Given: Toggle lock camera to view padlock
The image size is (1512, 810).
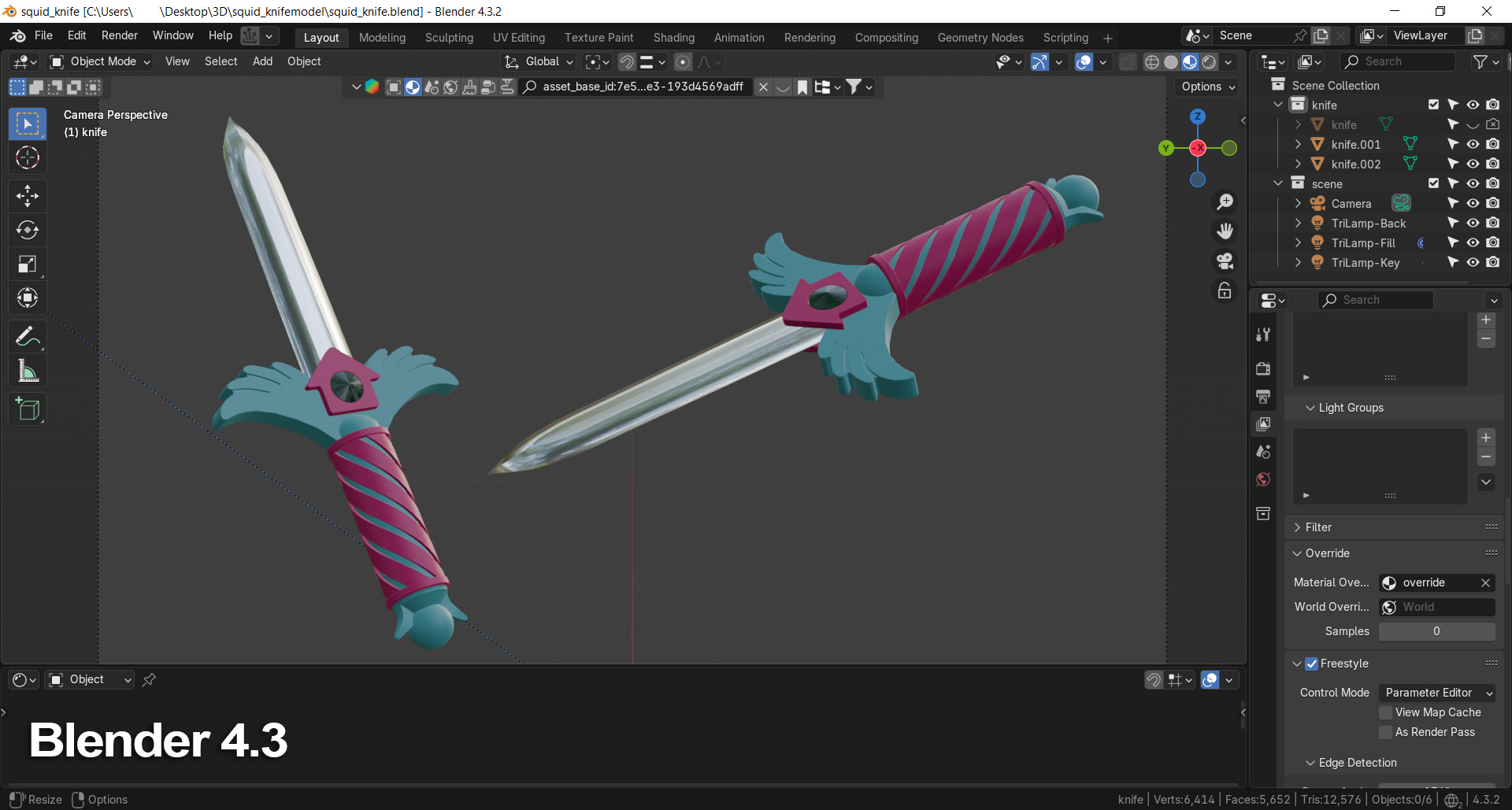Looking at the screenshot, I should tap(1225, 290).
